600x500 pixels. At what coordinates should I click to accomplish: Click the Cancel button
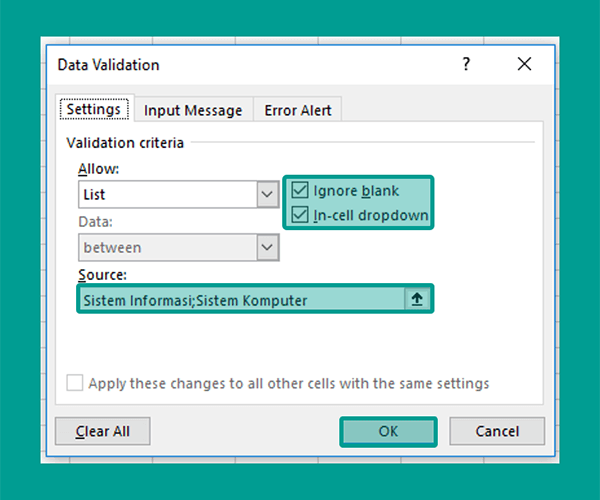[497, 432]
